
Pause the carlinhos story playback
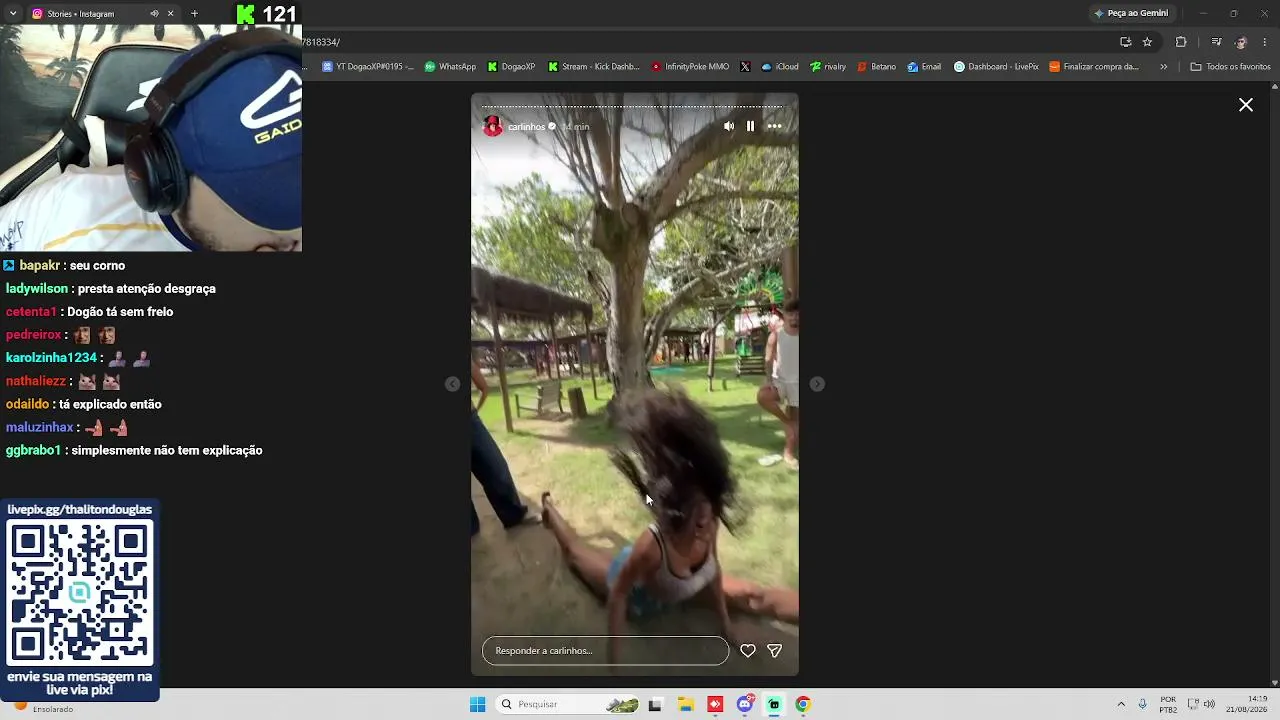pyautogui.click(x=750, y=126)
